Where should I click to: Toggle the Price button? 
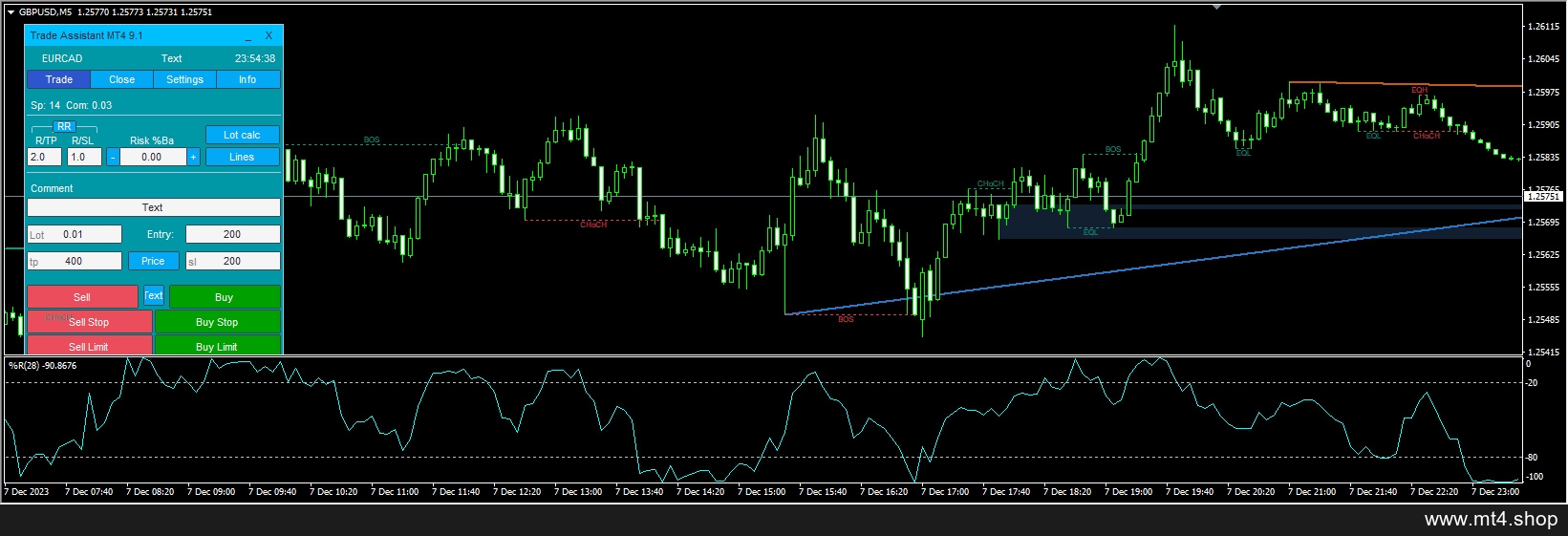click(x=154, y=261)
